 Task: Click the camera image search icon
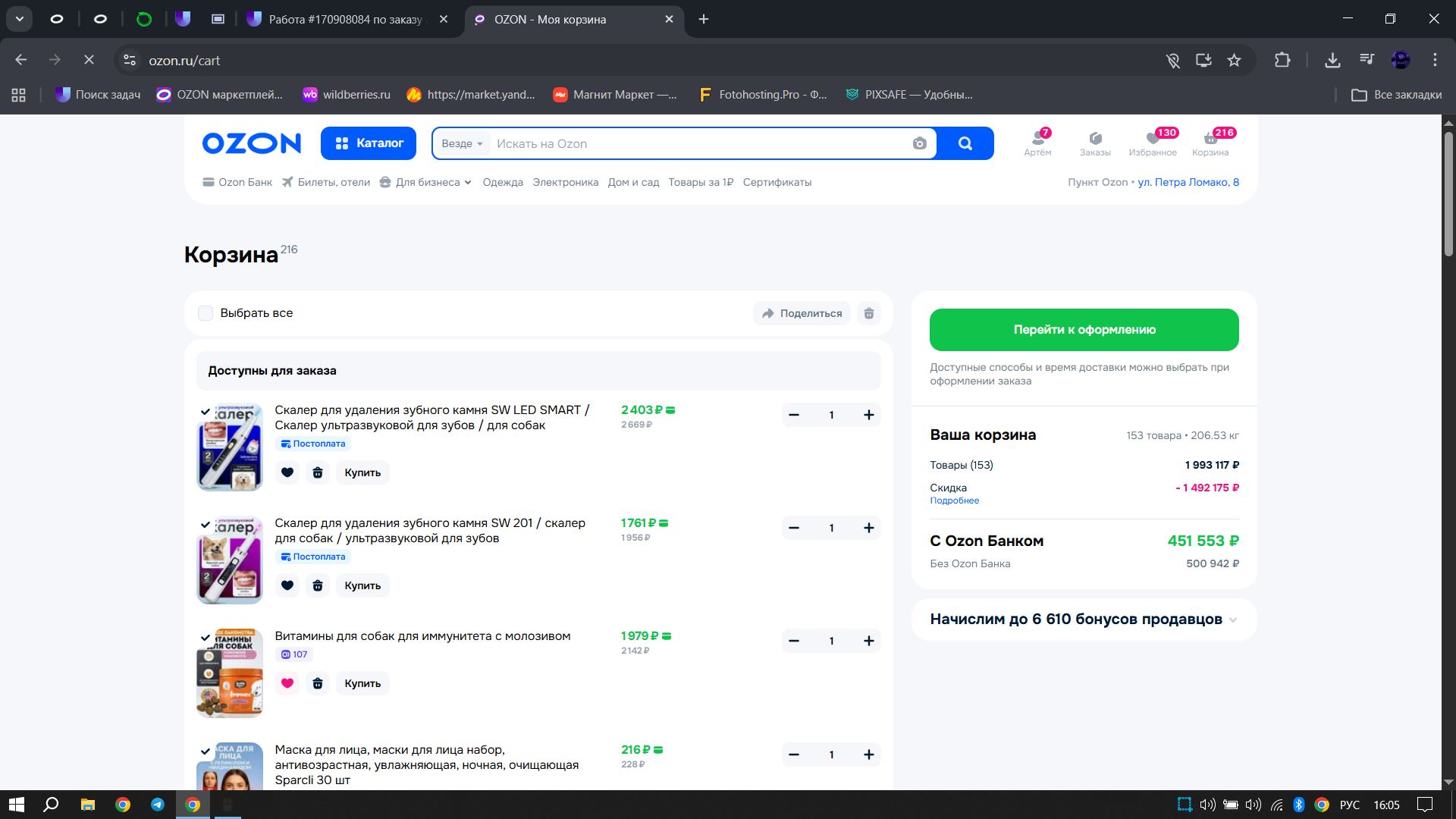click(919, 143)
